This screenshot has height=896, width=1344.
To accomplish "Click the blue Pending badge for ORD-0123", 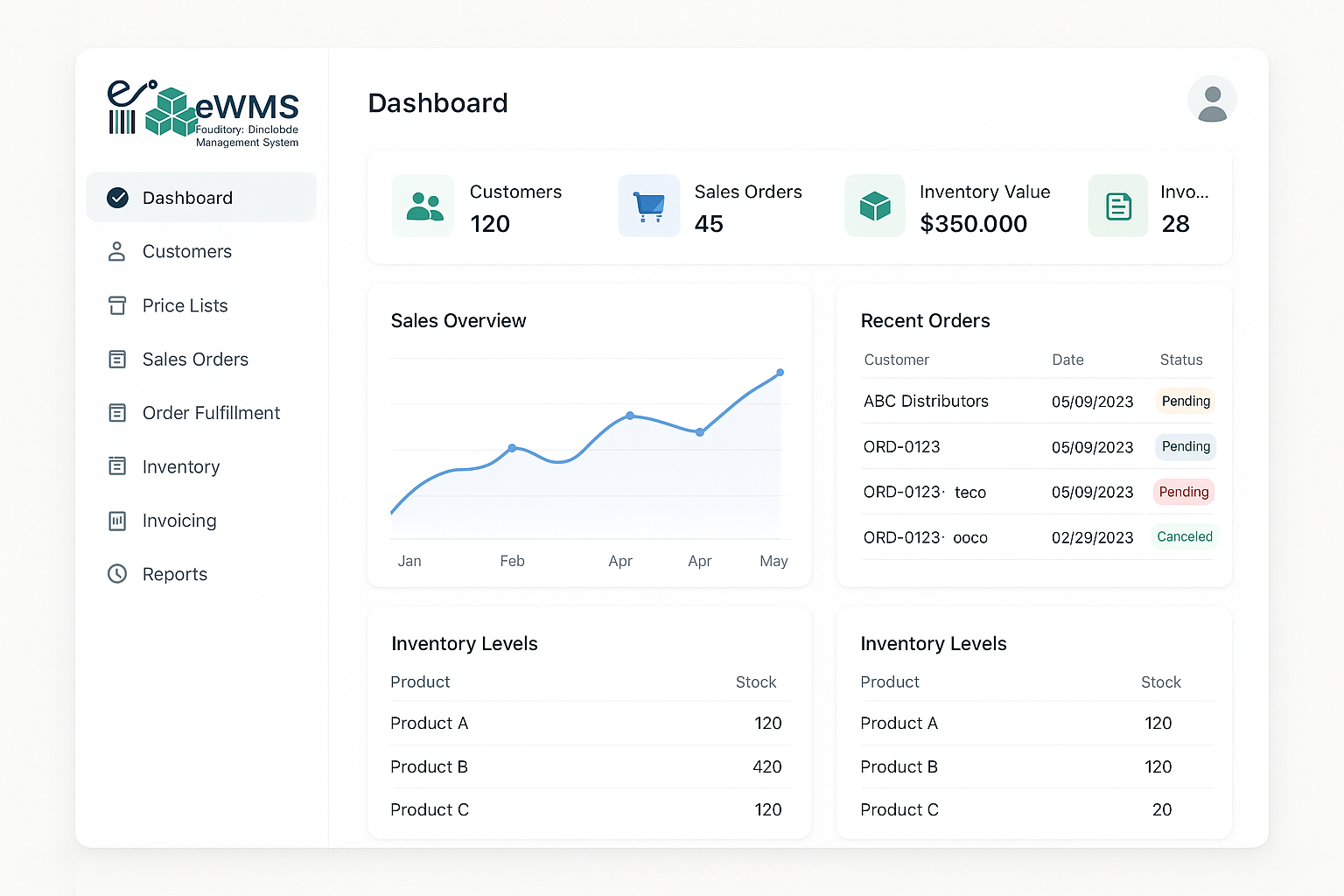I will [x=1185, y=446].
